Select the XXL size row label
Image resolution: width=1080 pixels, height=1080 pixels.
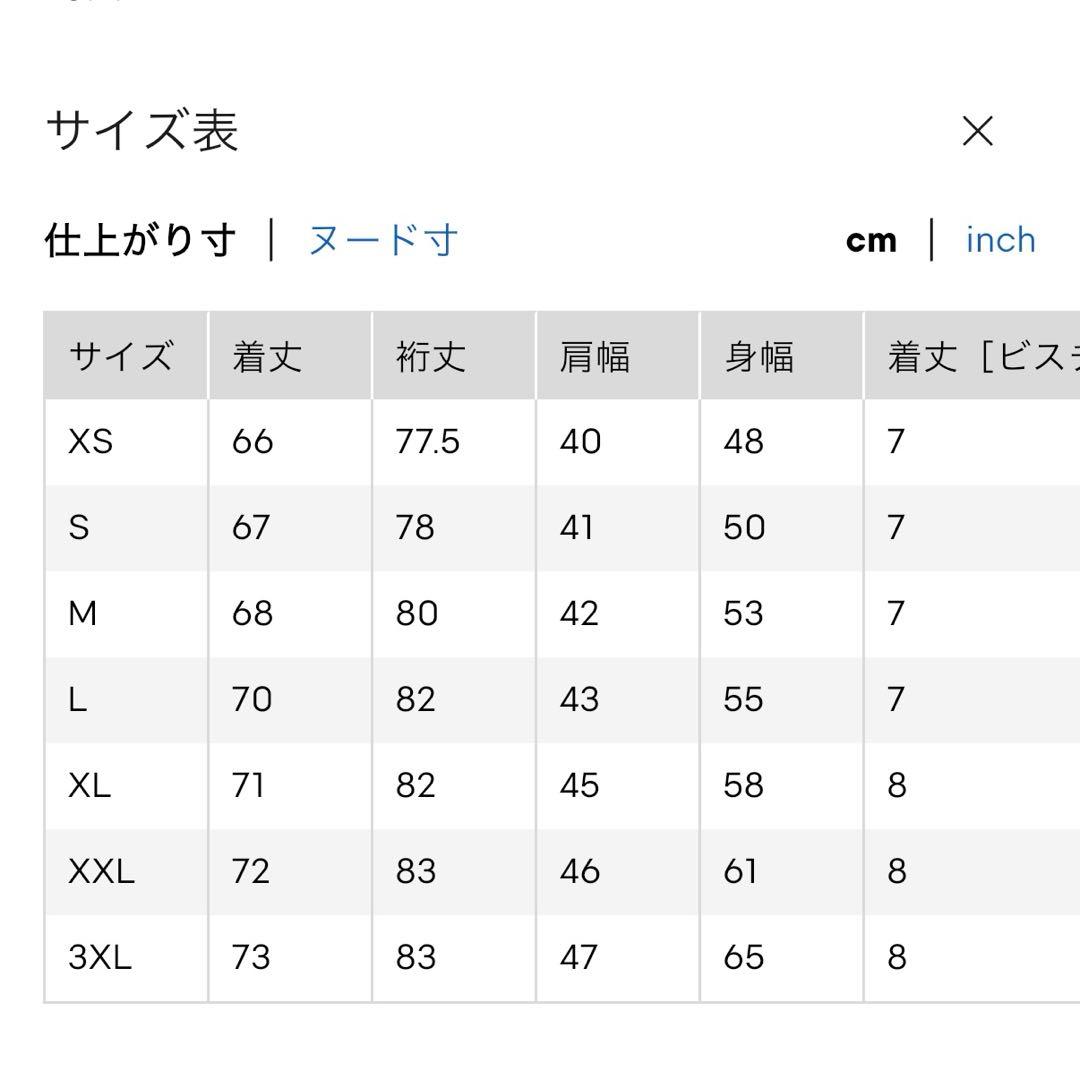click(x=101, y=872)
